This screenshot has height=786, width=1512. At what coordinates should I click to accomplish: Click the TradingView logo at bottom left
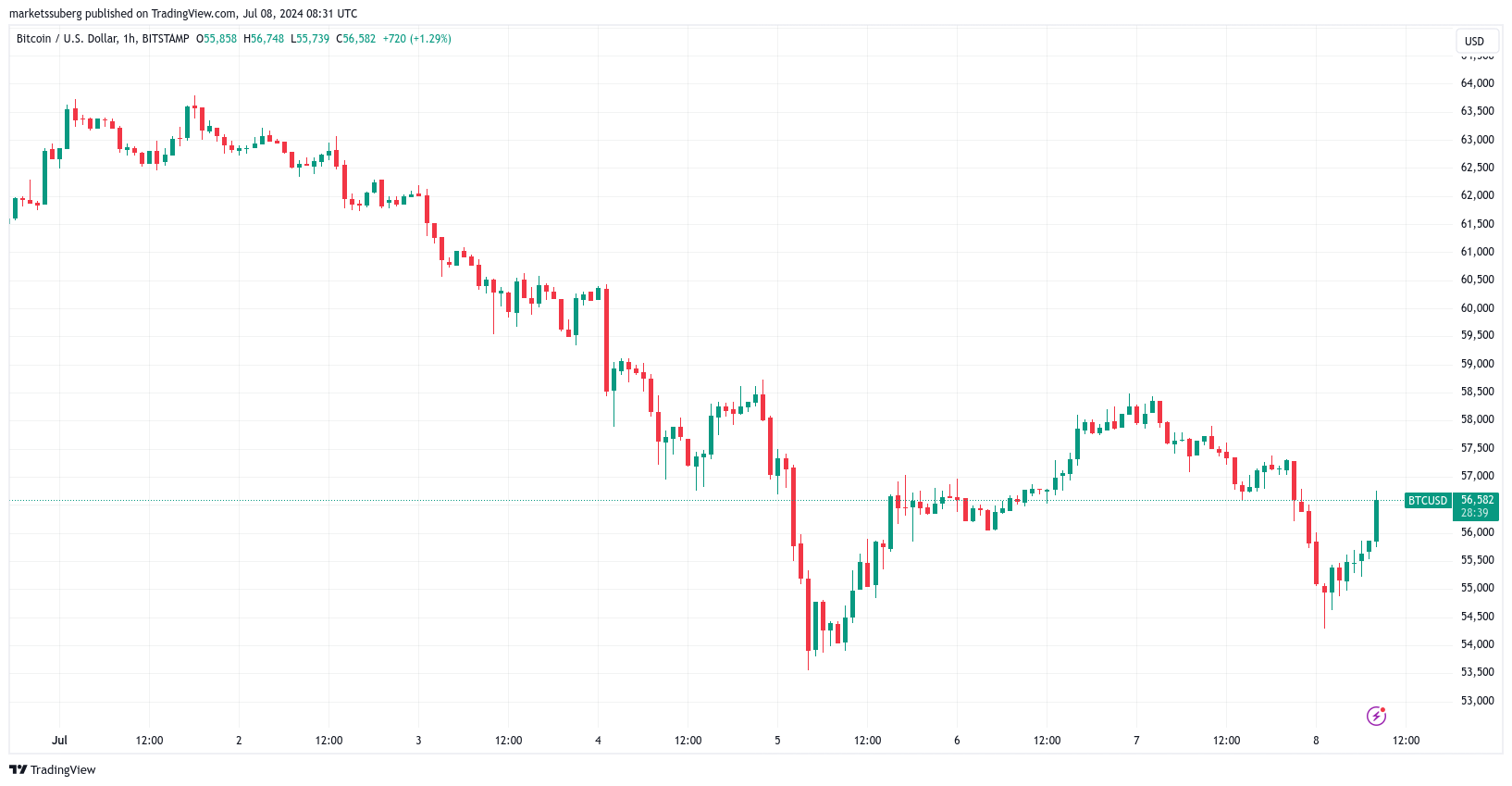tap(53, 769)
